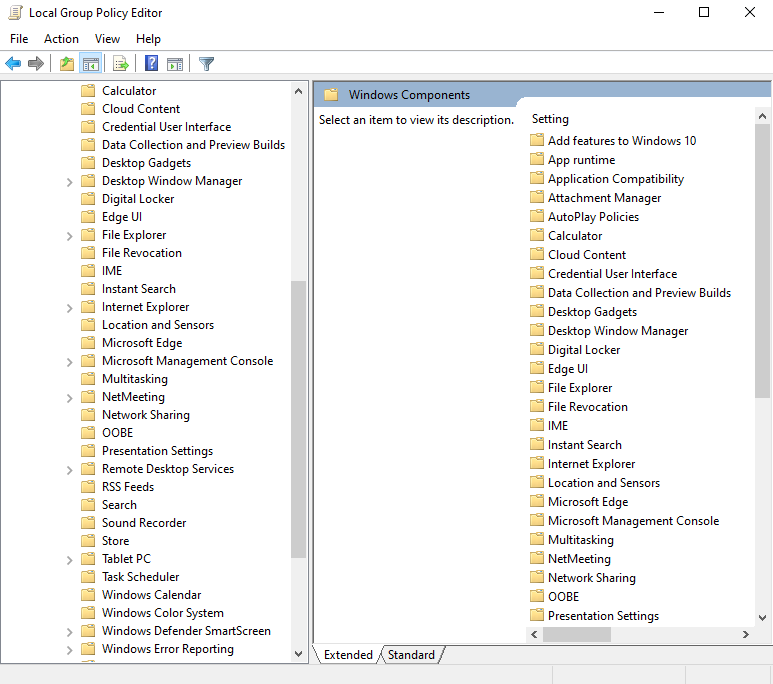Select Microsoft Edge in the tree

[142, 343]
